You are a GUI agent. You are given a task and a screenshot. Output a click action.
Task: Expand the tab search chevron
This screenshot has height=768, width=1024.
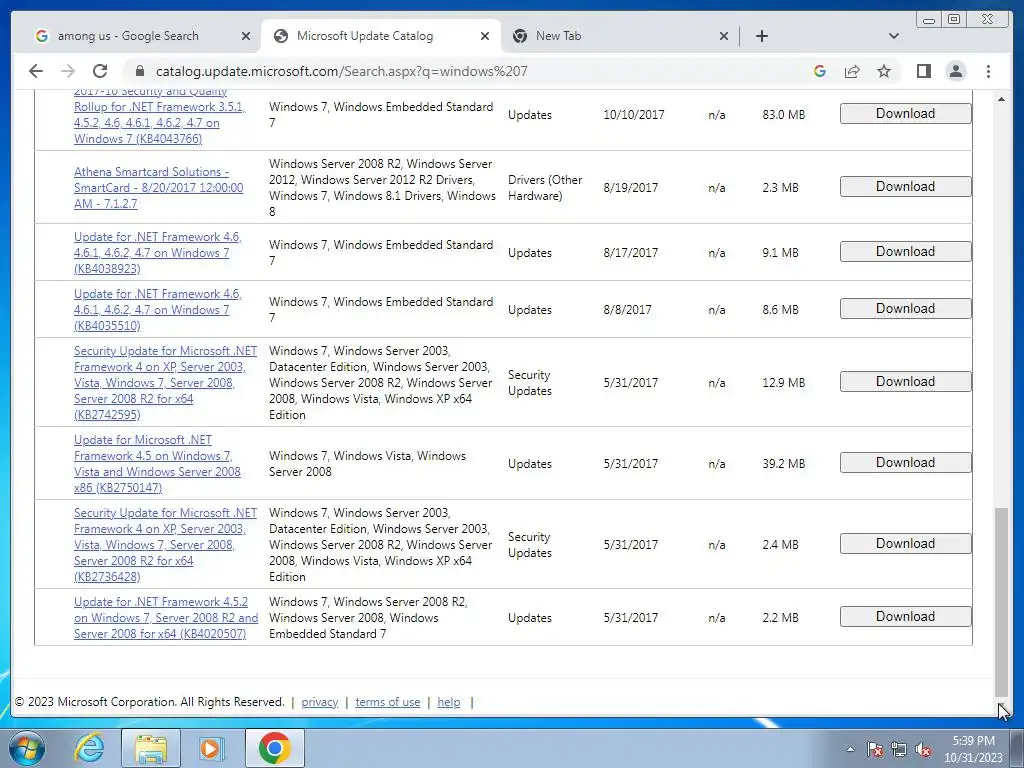click(x=894, y=36)
